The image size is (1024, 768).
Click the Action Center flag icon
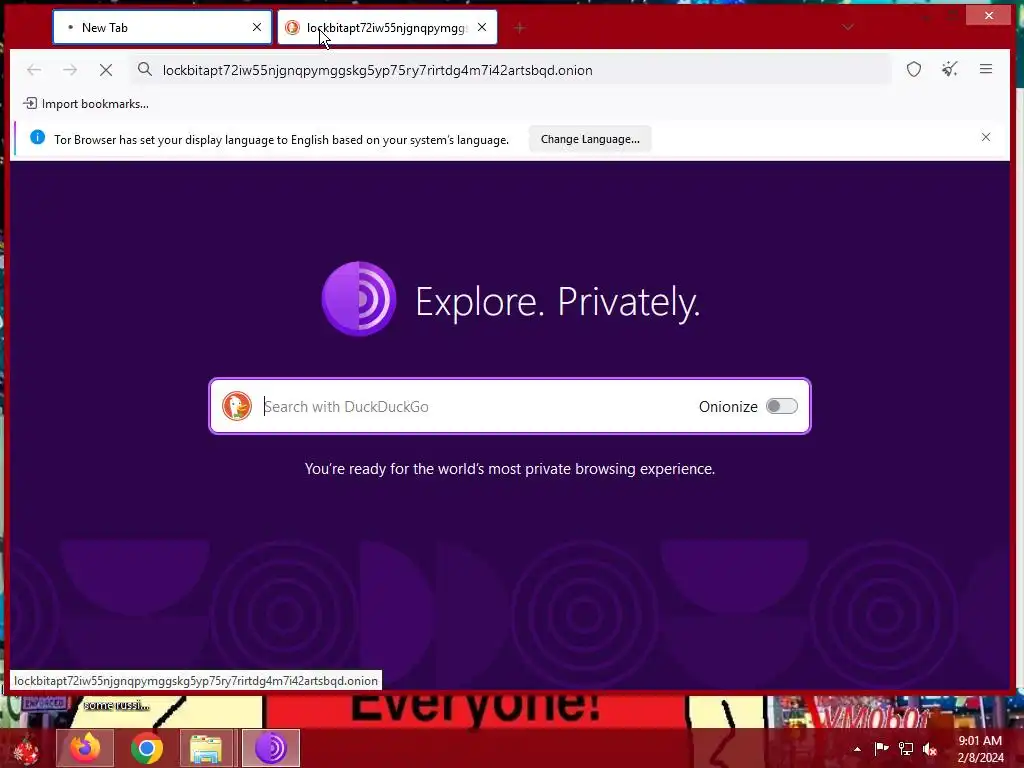click(881, 748)
